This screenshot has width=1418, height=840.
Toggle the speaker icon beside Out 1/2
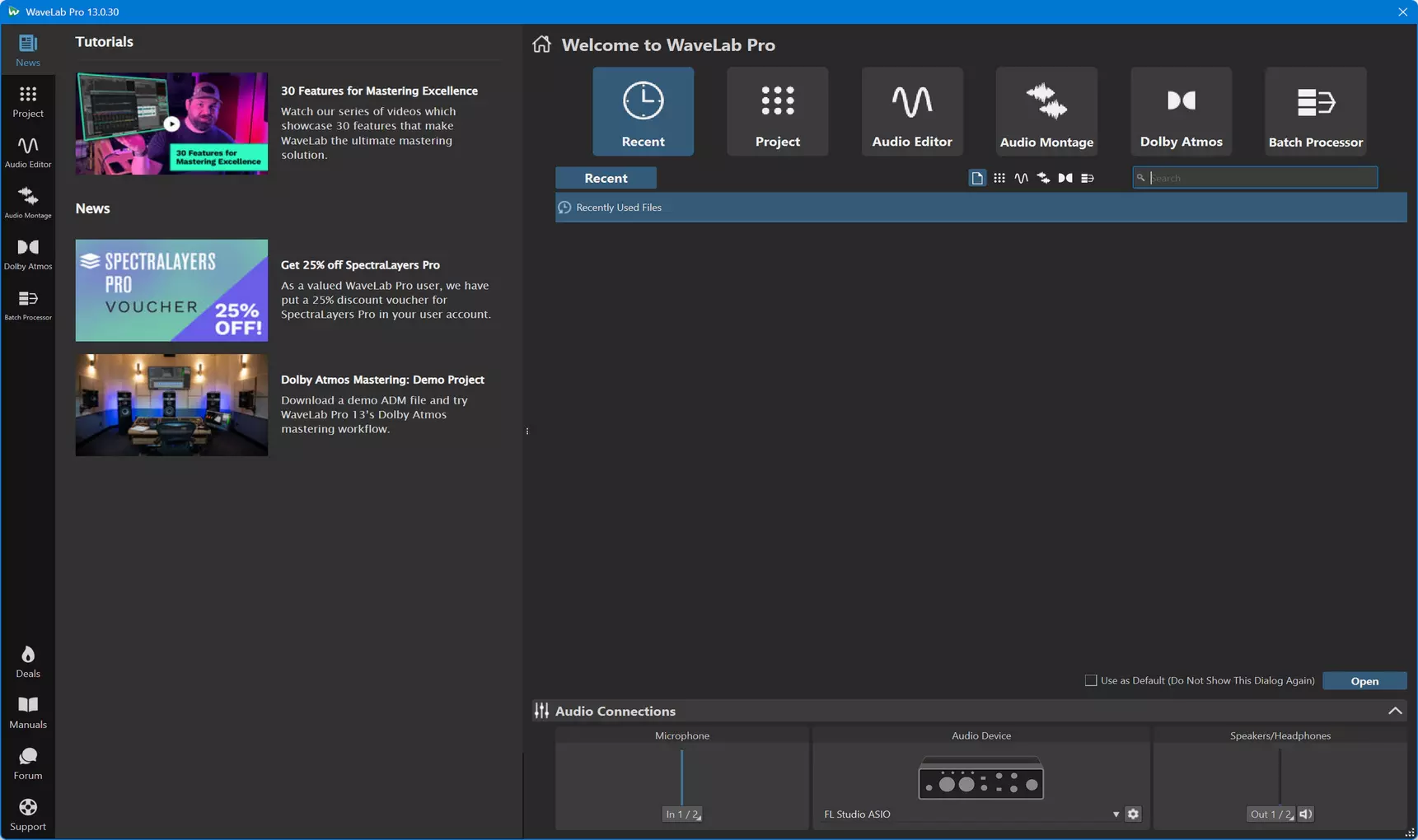tap(1306, 814)
